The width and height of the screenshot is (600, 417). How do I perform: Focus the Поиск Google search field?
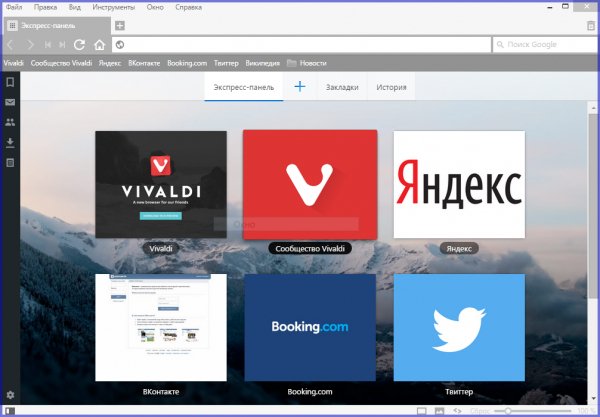[545, 45]
